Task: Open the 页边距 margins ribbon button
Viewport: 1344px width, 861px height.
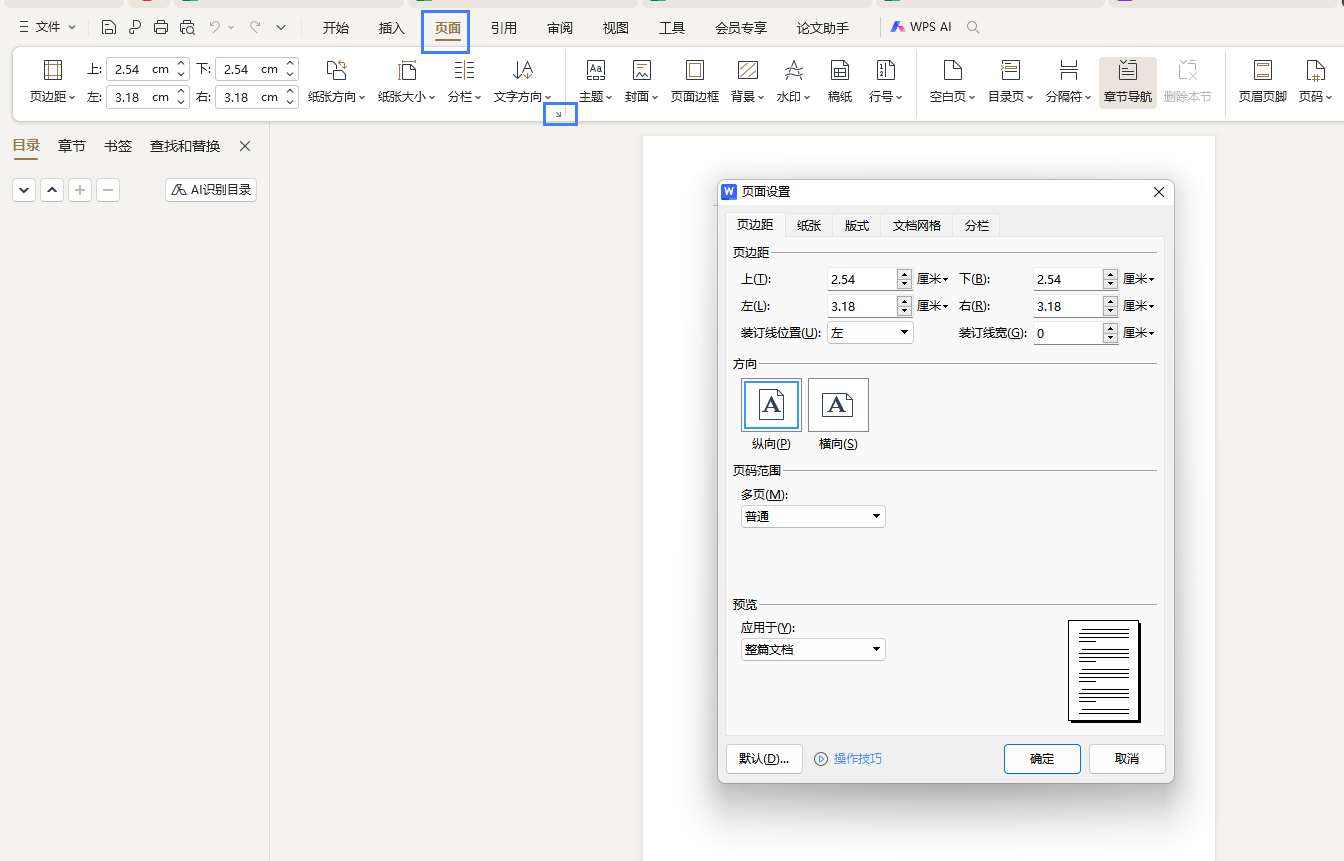Action: click(x=53, y=81)
